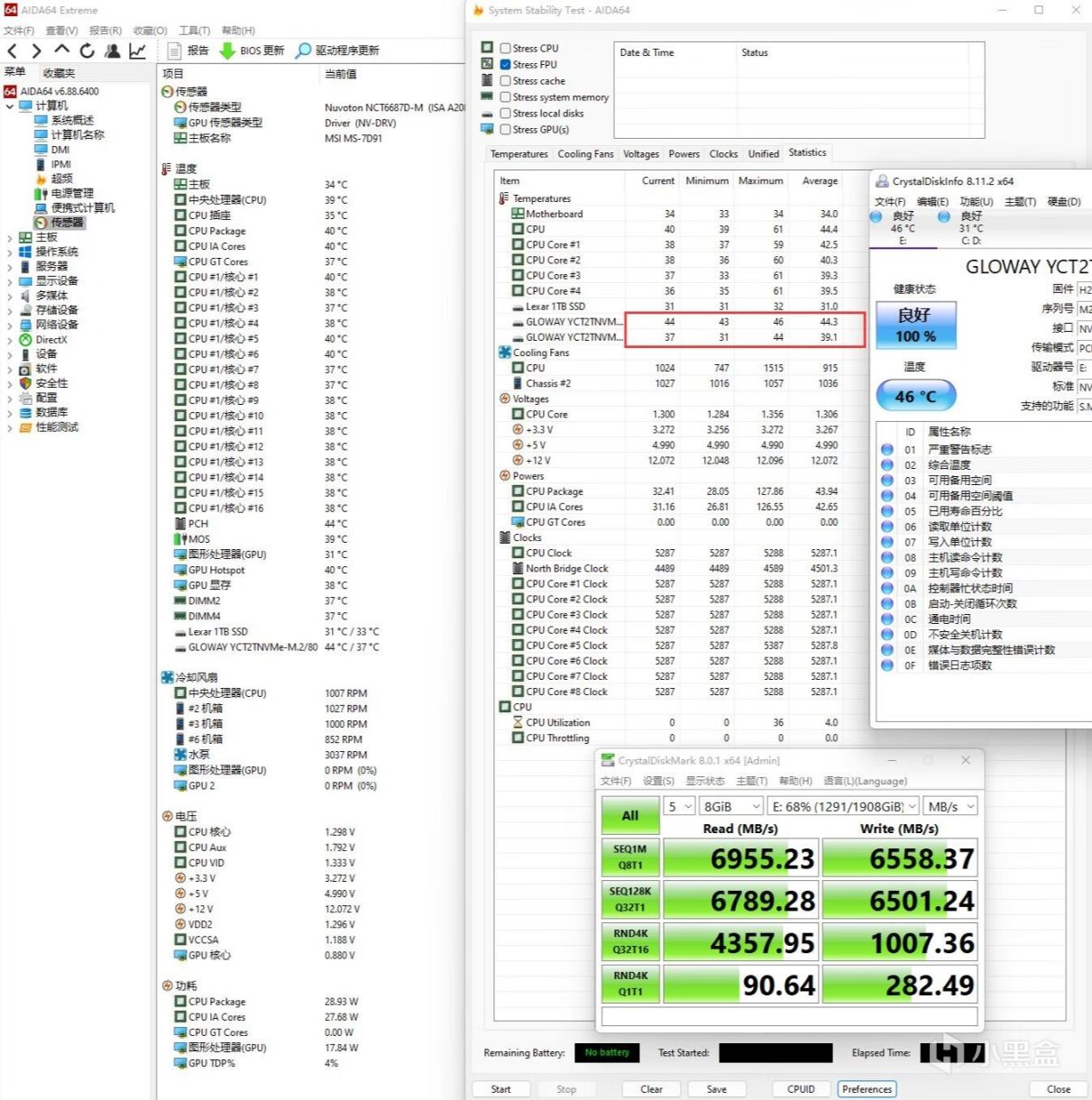Click the driver update magnifier icon
Viewport: 1092px width, 1100px height.
(x=304, y=51)
